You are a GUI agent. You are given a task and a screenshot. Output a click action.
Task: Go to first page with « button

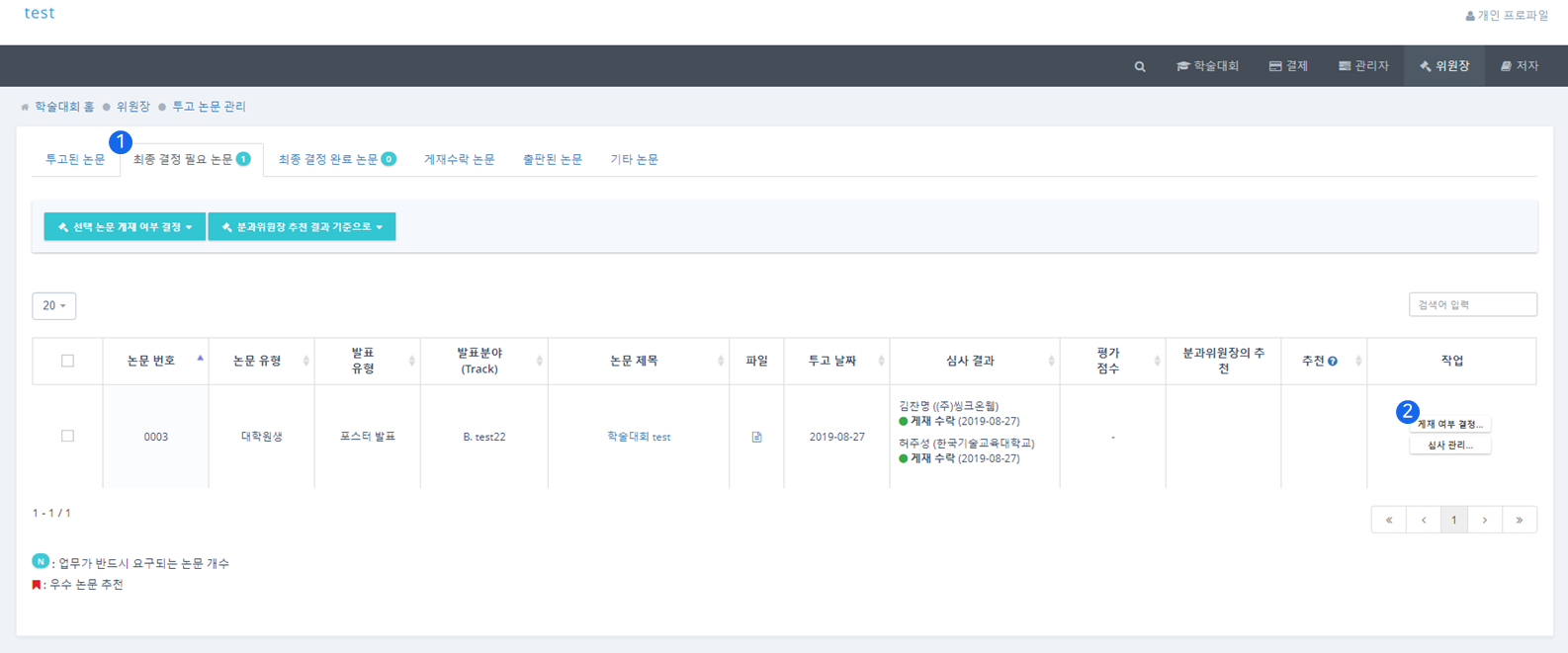[1389, 520]
